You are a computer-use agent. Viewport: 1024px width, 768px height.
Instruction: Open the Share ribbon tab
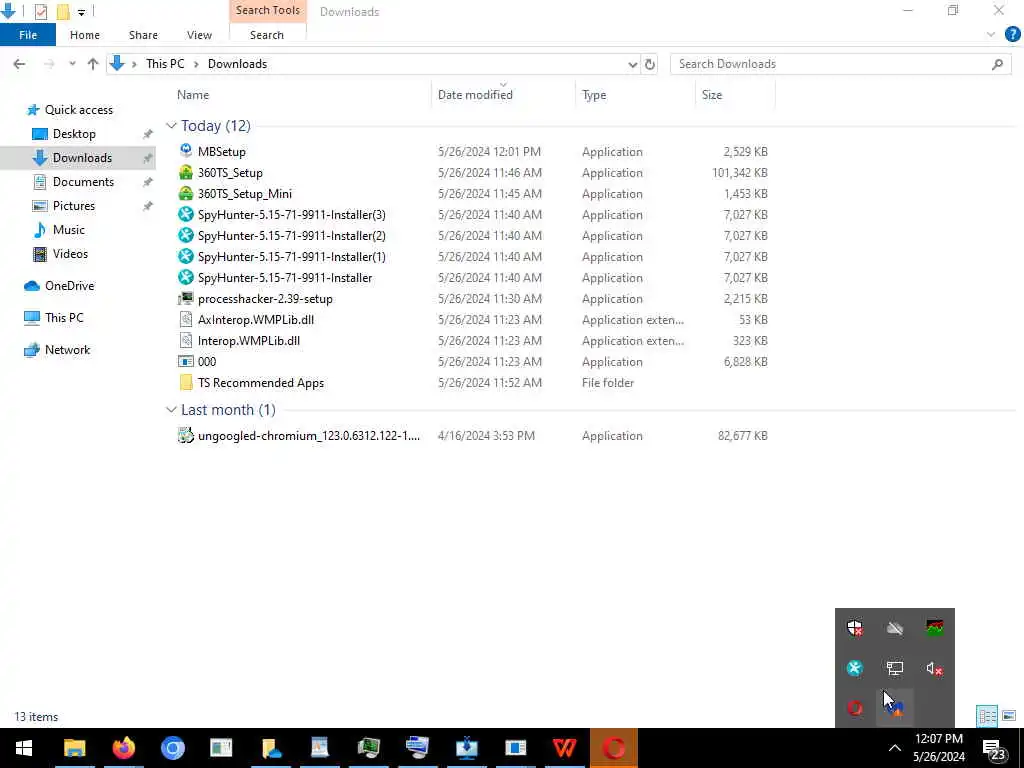tap(143, 35)
